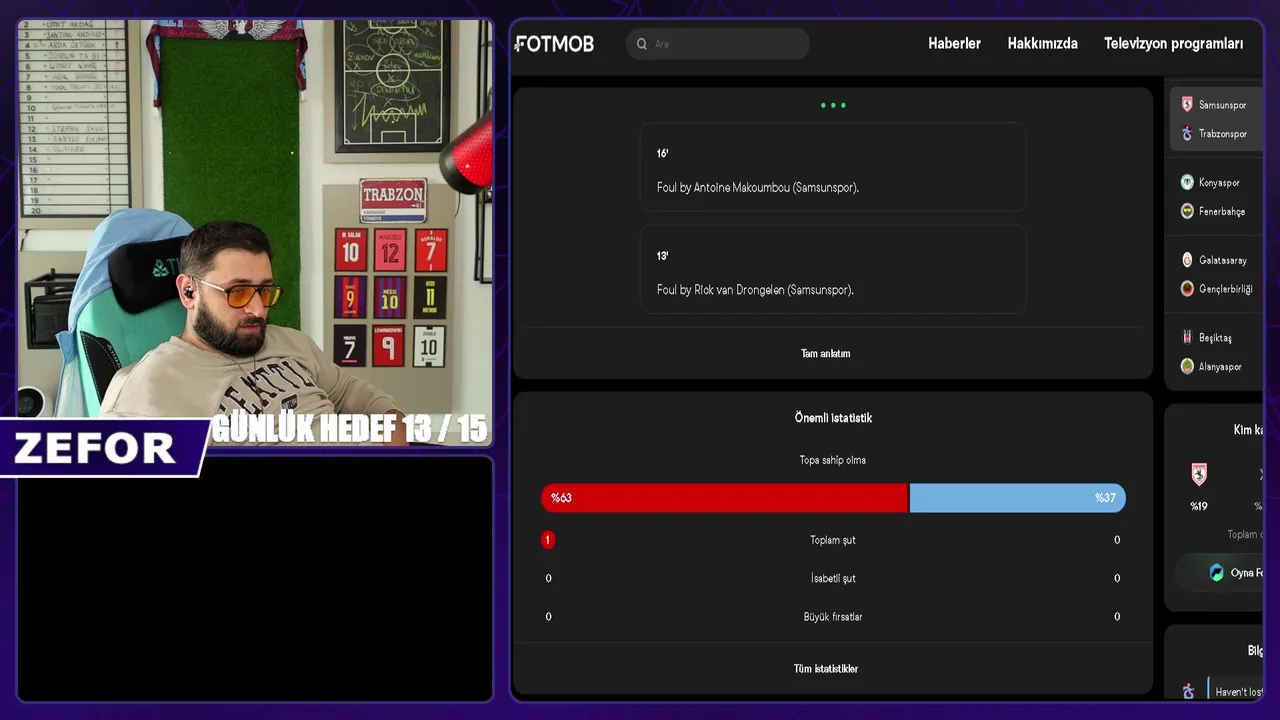The image size is (1280, 720).
Task: Click Gençlerbirliği crest in match list
Action: (1187, 289)
